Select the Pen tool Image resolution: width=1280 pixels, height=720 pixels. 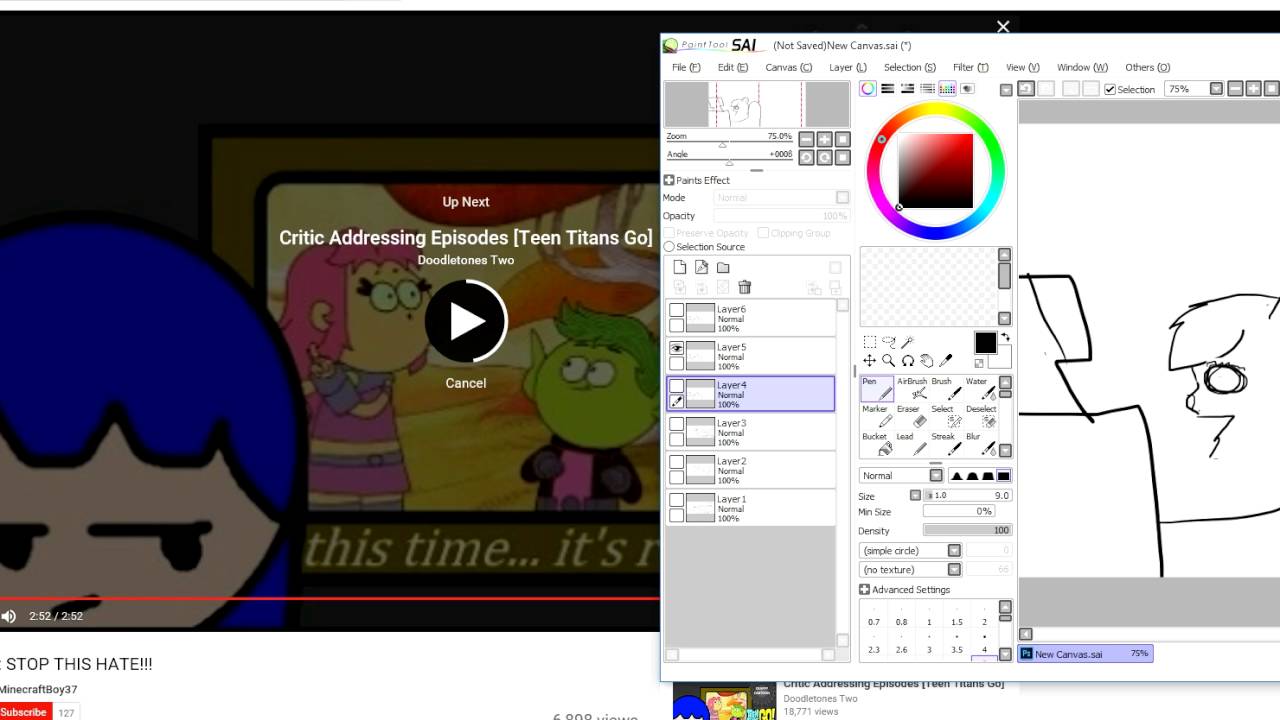coord(877,389)
